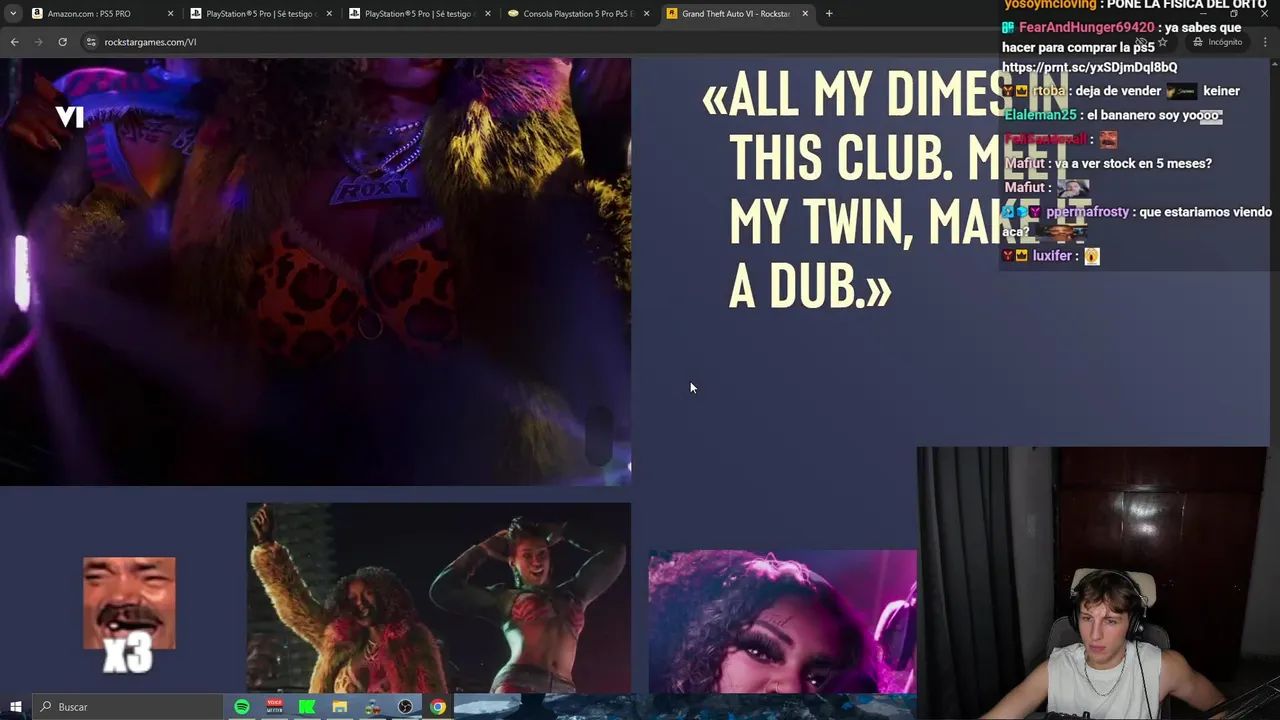The height and width of the screenshot is (720, 1280).
Task: Click the Chrome taskbar icon
Action: 438,707
